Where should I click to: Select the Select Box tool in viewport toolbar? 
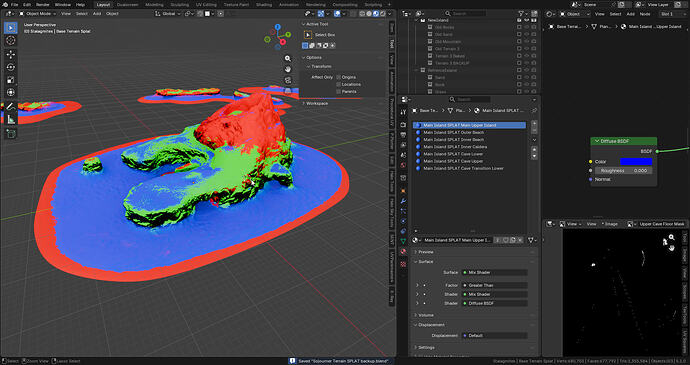[x=11, y=27]
